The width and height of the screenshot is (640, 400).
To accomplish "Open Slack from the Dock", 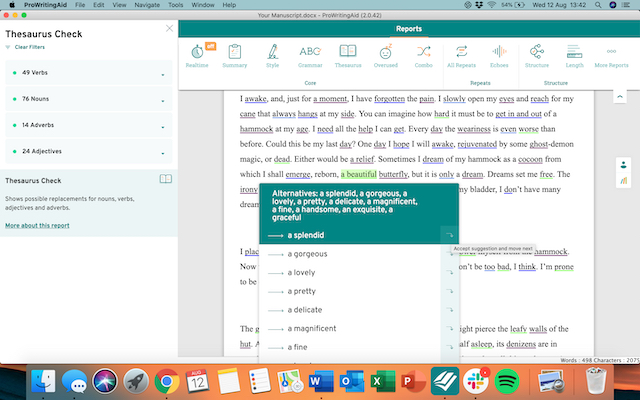I will (x=476, y=381).
